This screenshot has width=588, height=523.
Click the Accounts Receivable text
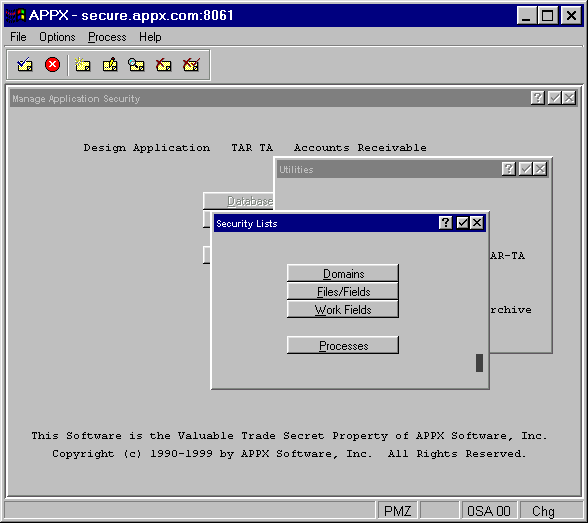coord(360,148)
